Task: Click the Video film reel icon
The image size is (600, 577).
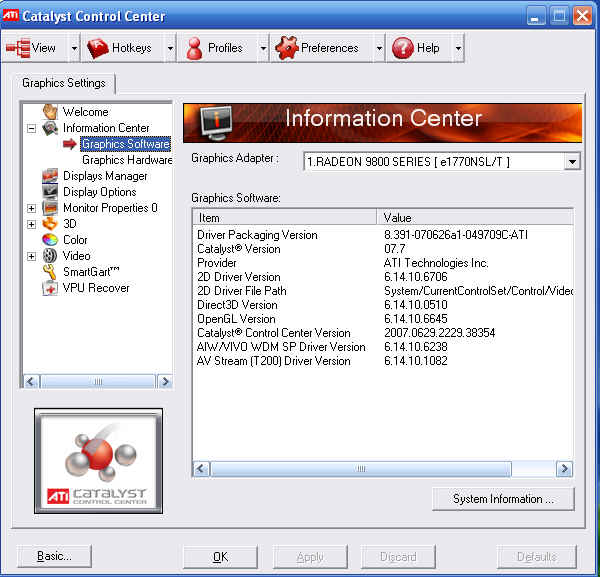Action: coord(50,256)
